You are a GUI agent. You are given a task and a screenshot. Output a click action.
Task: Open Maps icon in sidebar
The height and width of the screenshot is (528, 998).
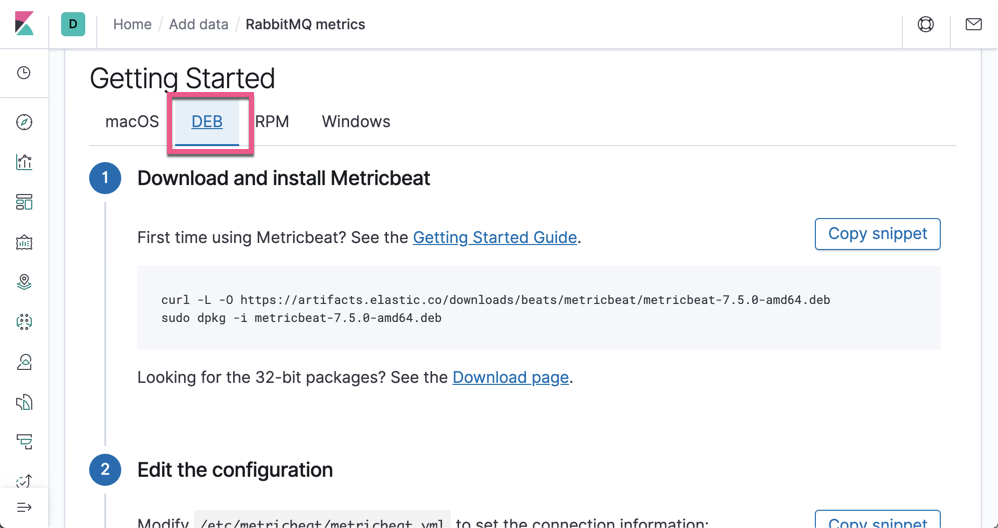(x=24, y=282)
